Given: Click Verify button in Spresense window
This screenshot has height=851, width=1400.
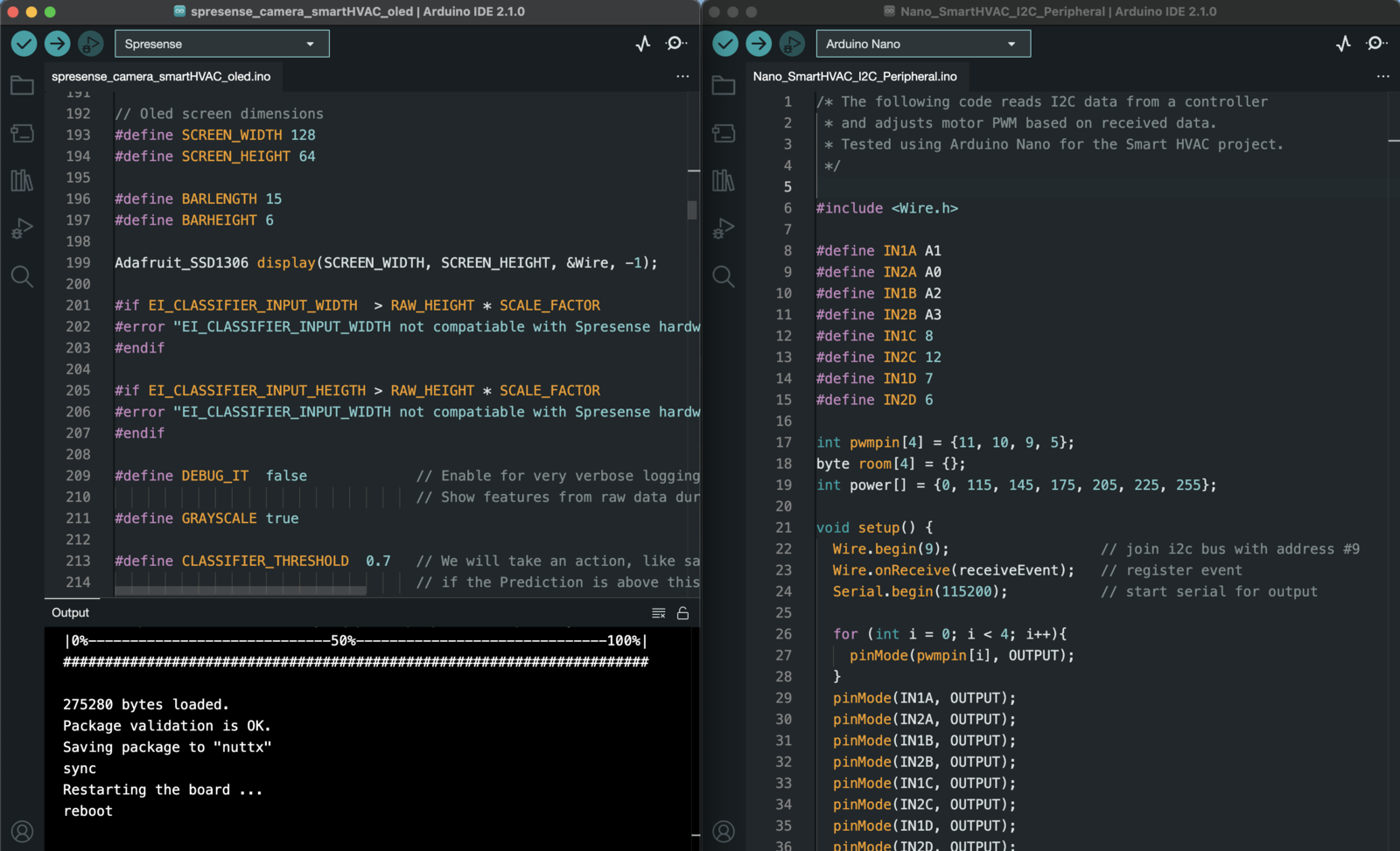Looking at the screenshot, I should pyautogui.click(x=24, y=44).
